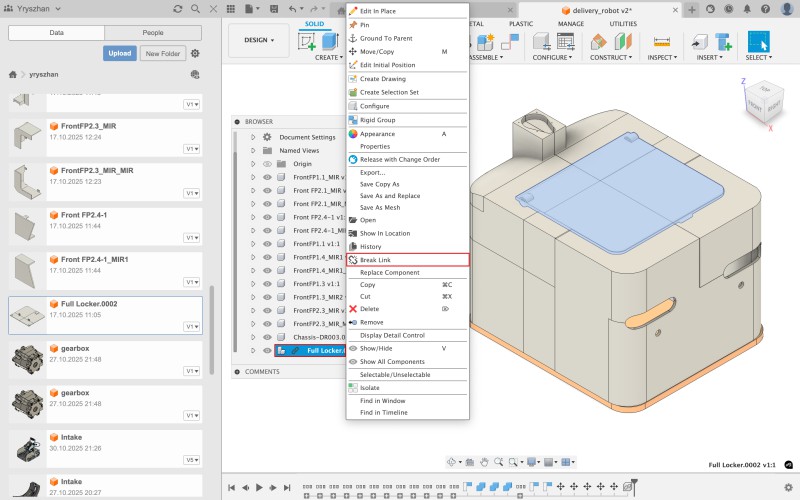Toggle visibility of FrontFP1.3 v1:1 component
Screen dimensions: 800x500
267,284
